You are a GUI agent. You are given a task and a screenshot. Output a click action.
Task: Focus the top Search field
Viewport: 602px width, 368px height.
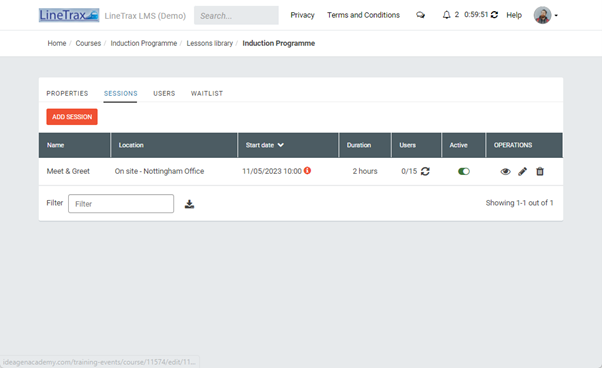pos(236,15)
